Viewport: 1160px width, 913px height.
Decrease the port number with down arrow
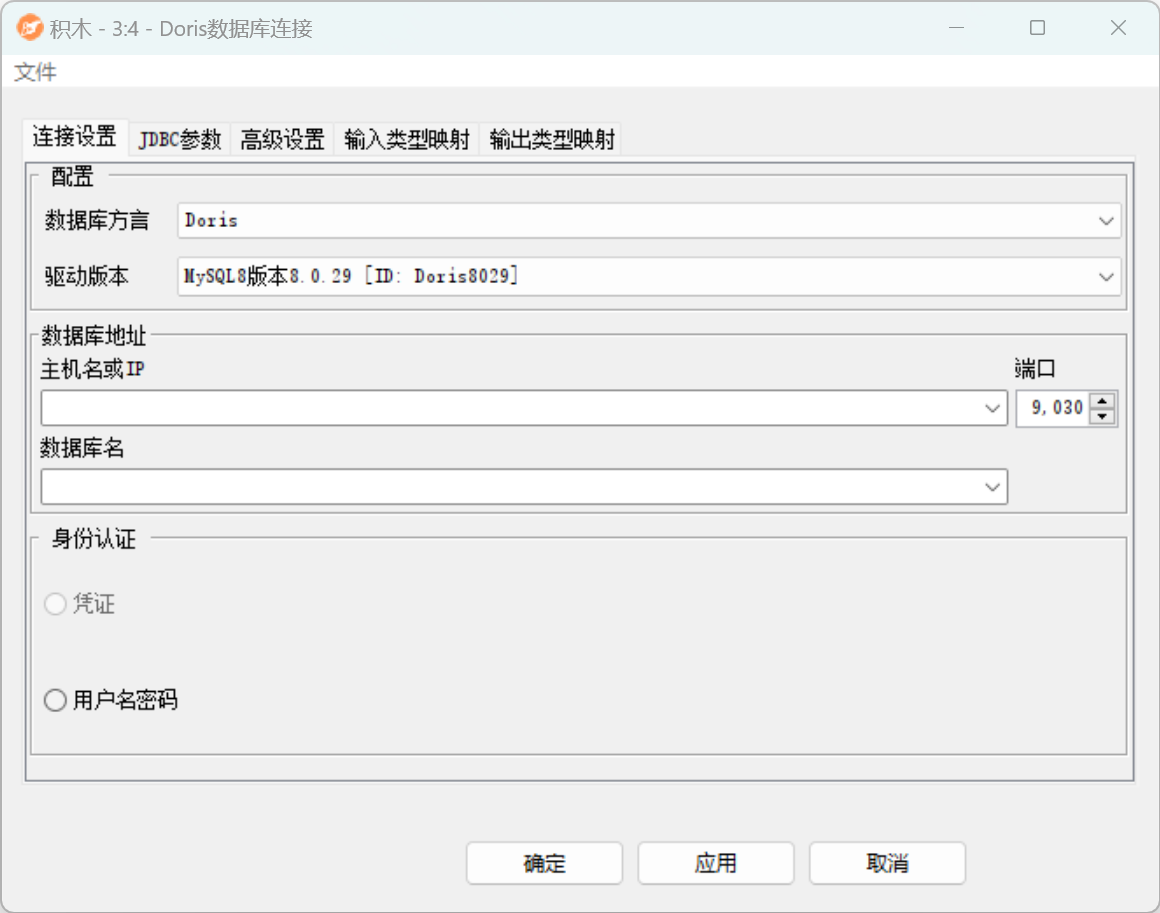(x=1102, y=416)
